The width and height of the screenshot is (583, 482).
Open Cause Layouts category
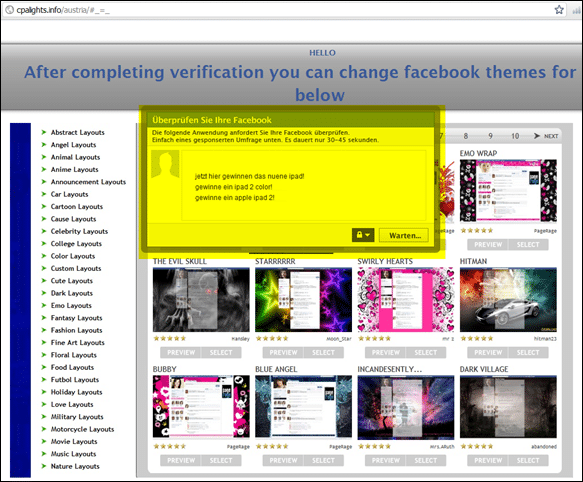[73, 219]
